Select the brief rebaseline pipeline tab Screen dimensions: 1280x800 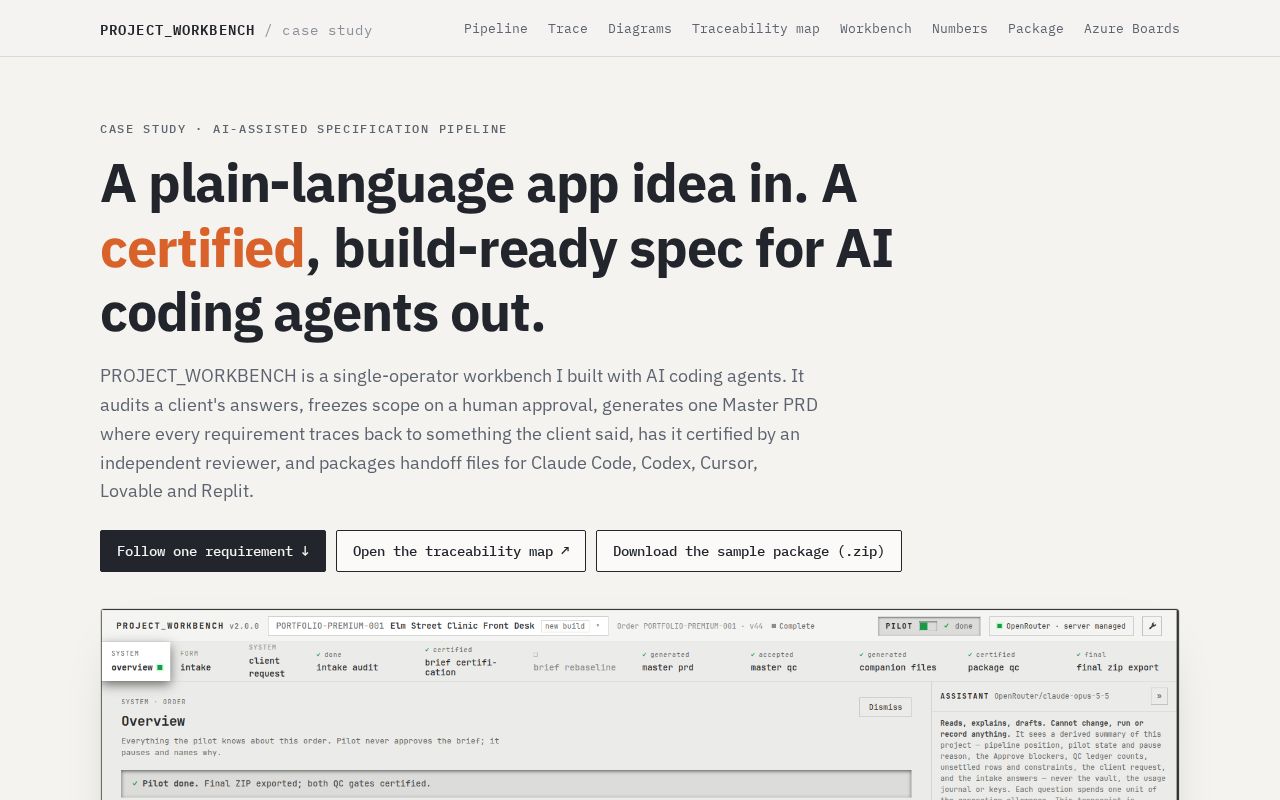[x=575, y=661]
